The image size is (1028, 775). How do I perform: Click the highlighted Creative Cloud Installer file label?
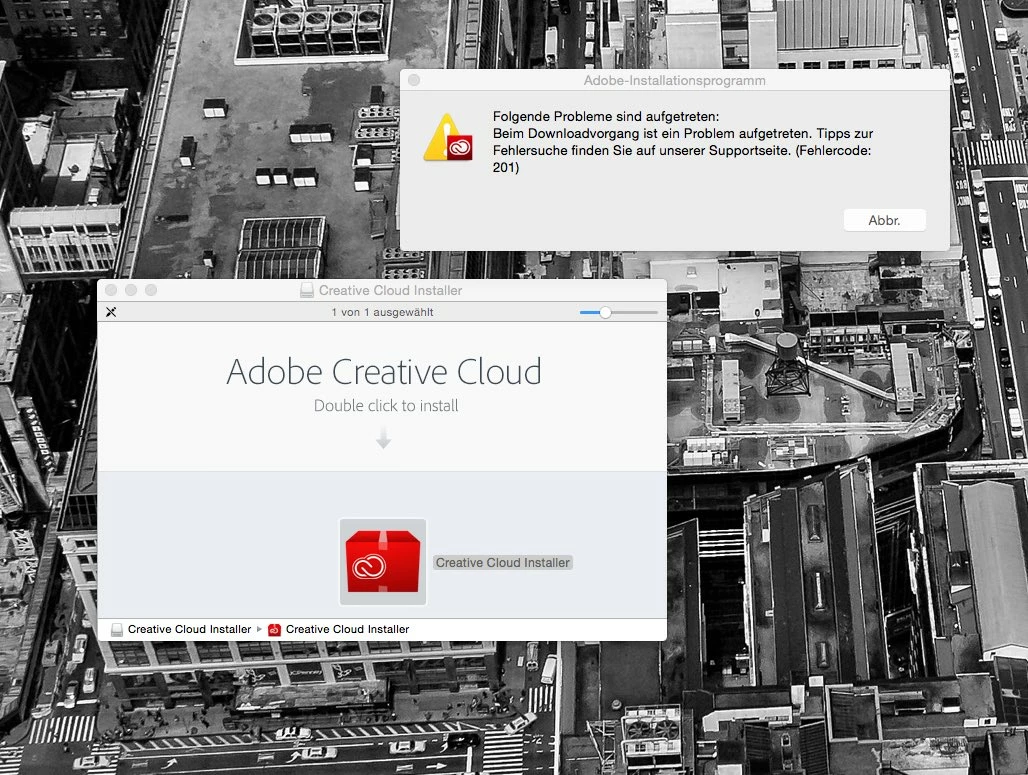(503, 563)
